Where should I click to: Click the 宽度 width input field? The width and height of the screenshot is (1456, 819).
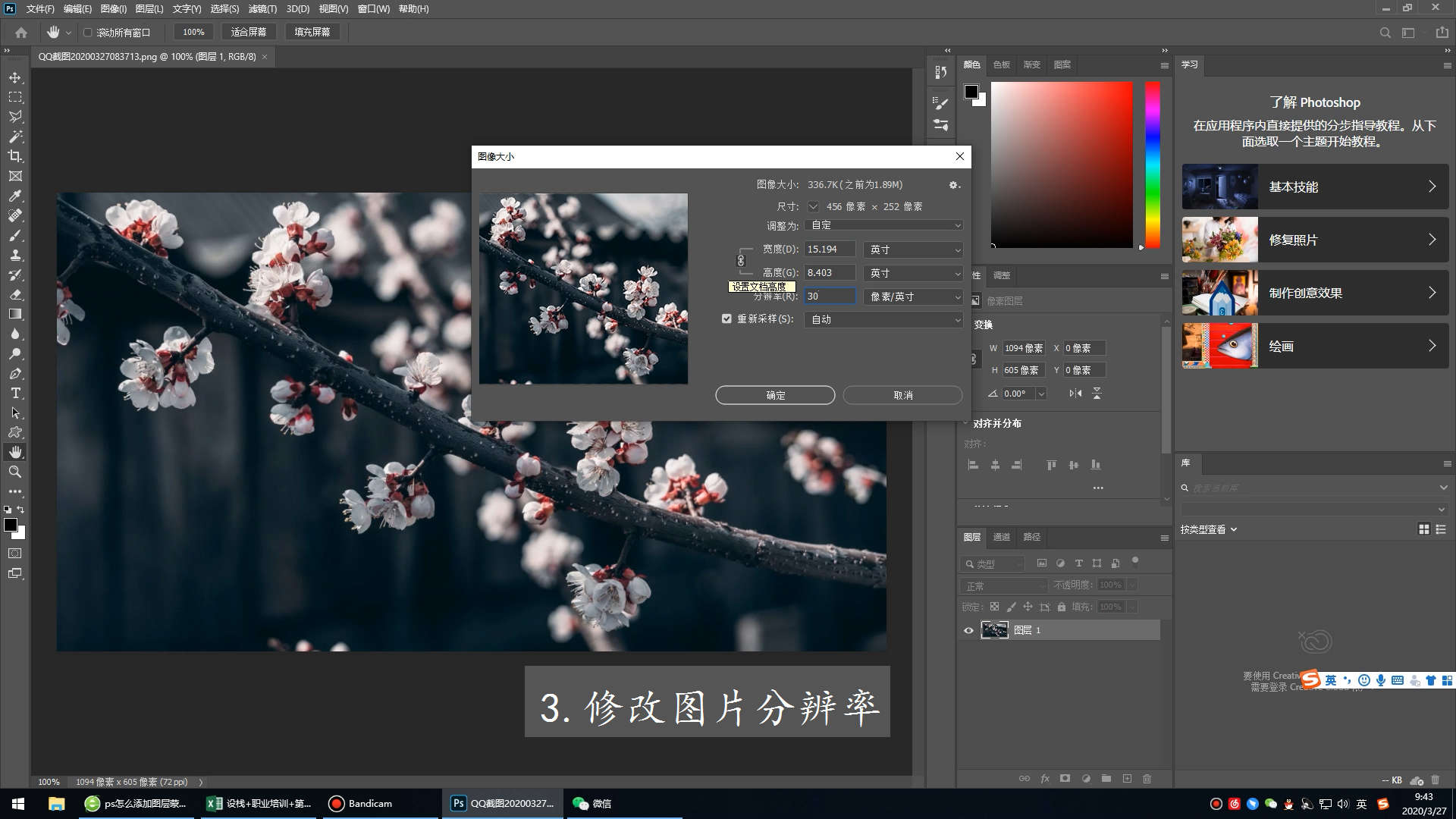click(x=829, y=249)
